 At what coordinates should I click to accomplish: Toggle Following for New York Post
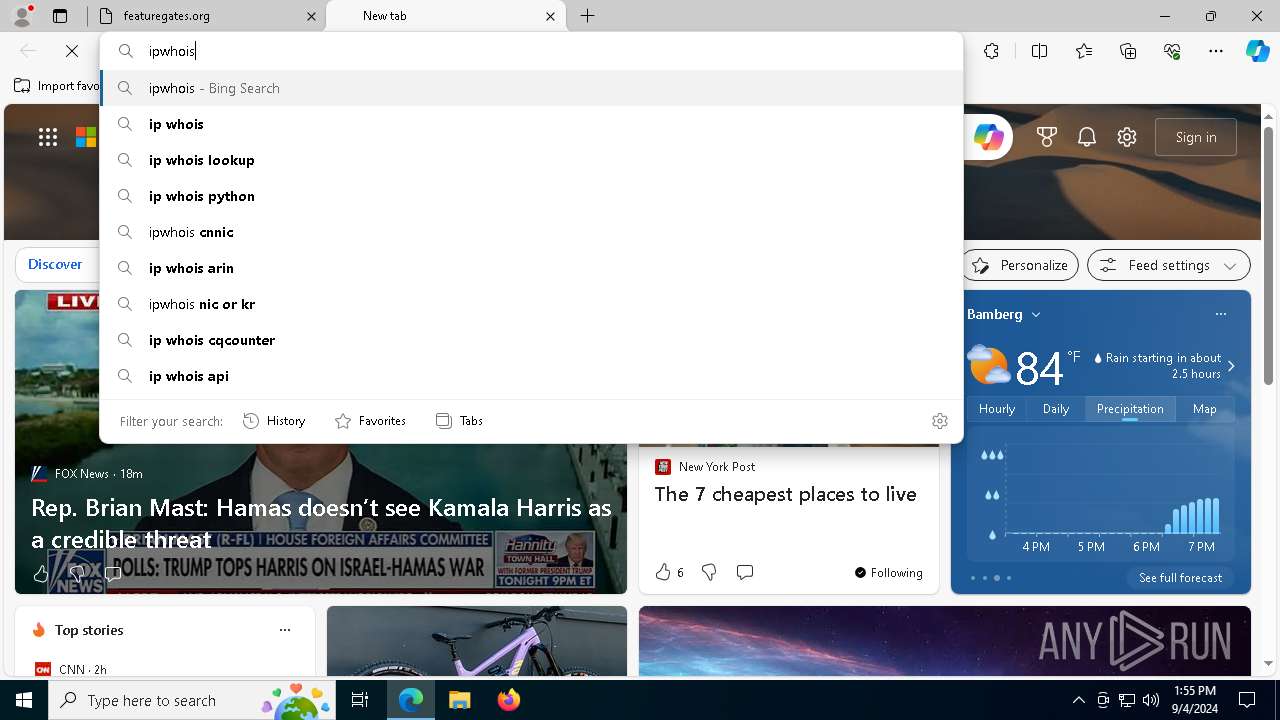tap(889, 572)
